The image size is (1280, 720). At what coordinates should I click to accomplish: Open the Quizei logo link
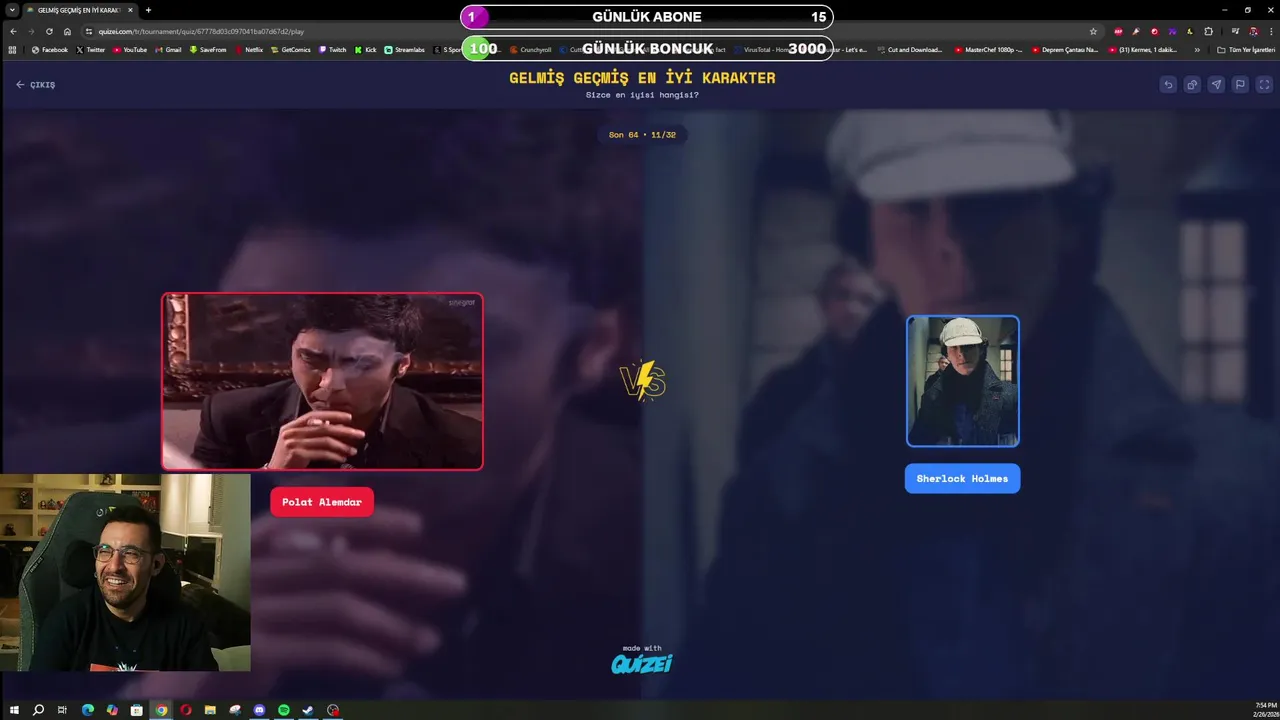pos(641,663)
